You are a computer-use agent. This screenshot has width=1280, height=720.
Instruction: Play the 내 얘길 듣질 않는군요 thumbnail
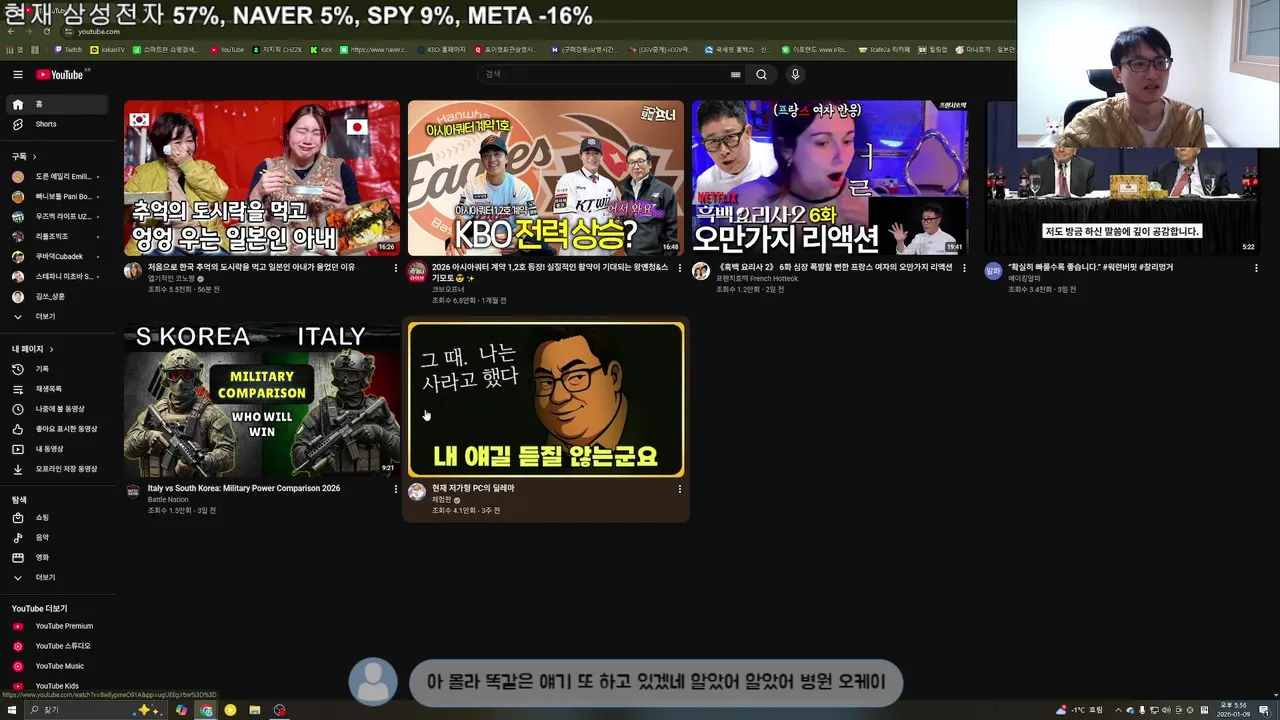(x=546, y=399)
